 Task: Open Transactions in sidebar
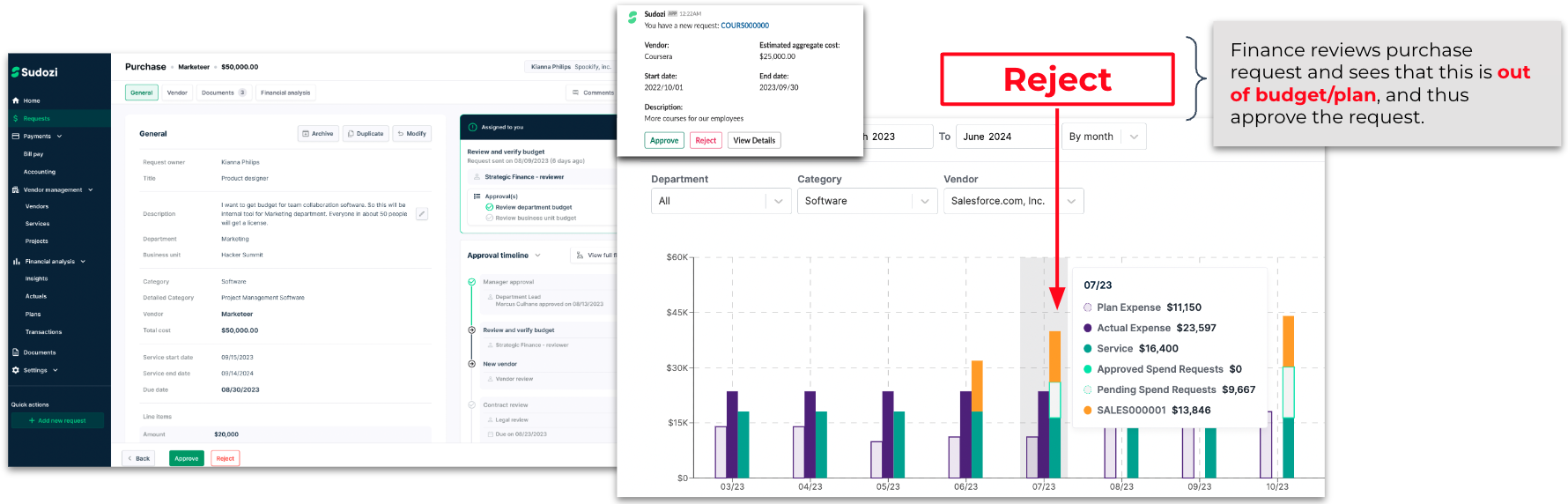(43, 332)
